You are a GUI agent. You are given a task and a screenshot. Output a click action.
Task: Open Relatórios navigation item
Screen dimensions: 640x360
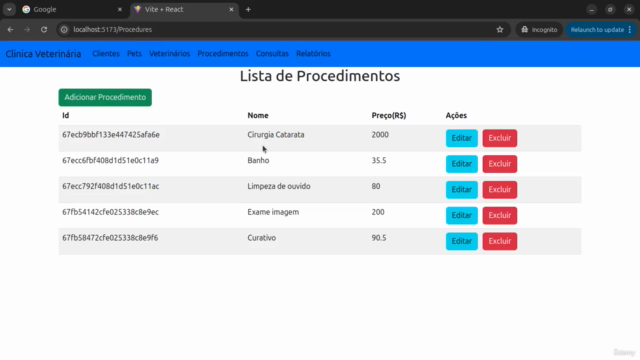(x=313, y=53)
